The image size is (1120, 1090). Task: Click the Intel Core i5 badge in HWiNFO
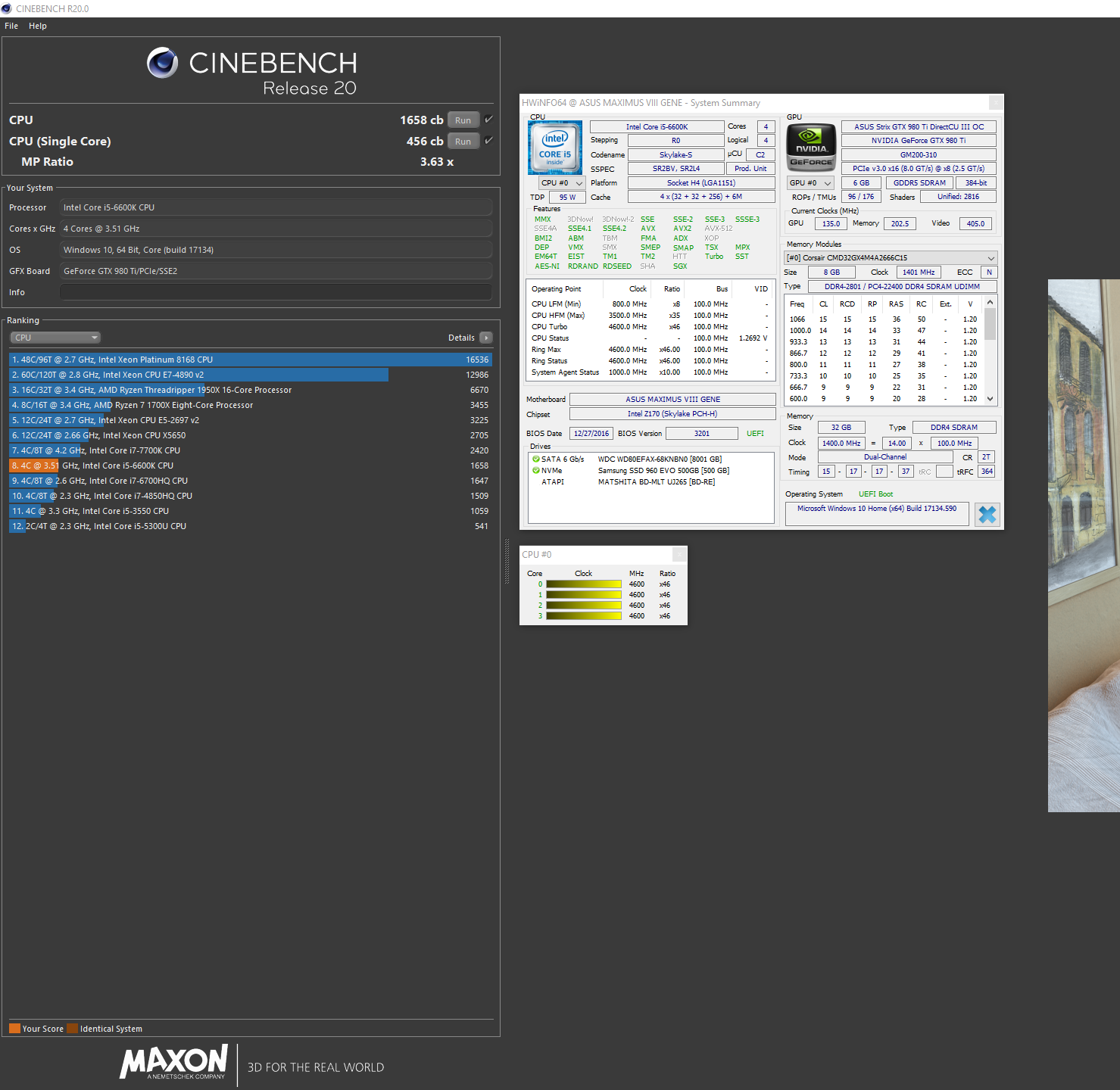(555, 148)
